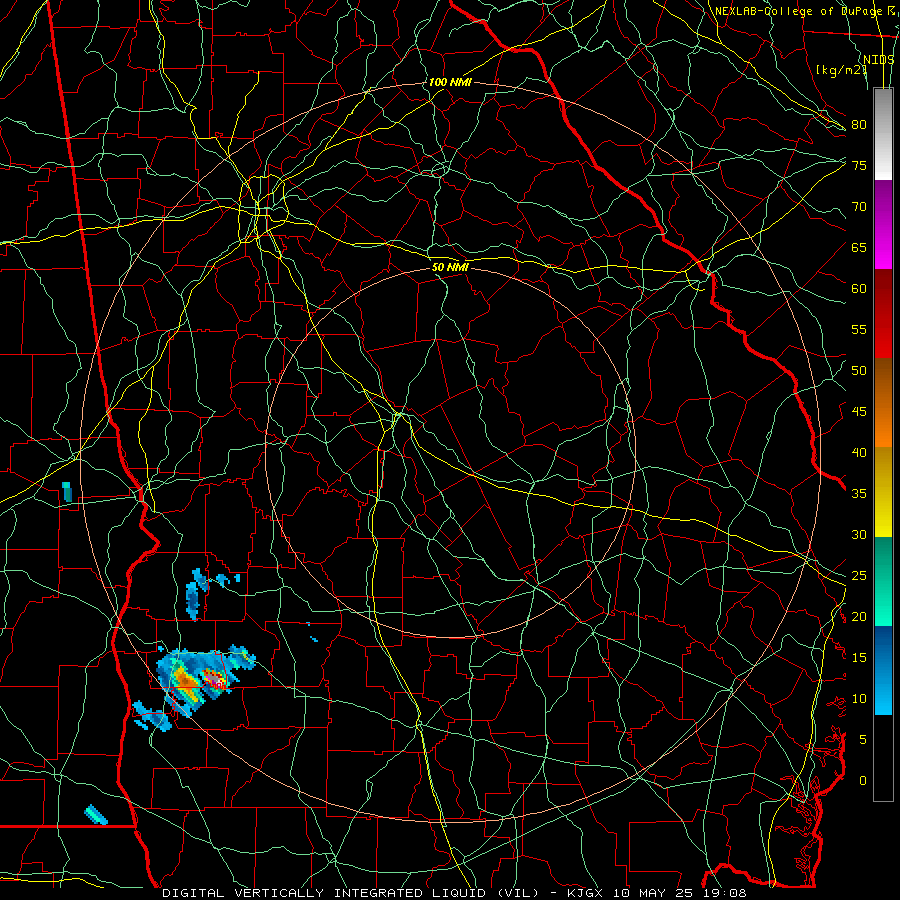Click the diagonal cyan cell near the bottom-left corner

pos(96,814)
